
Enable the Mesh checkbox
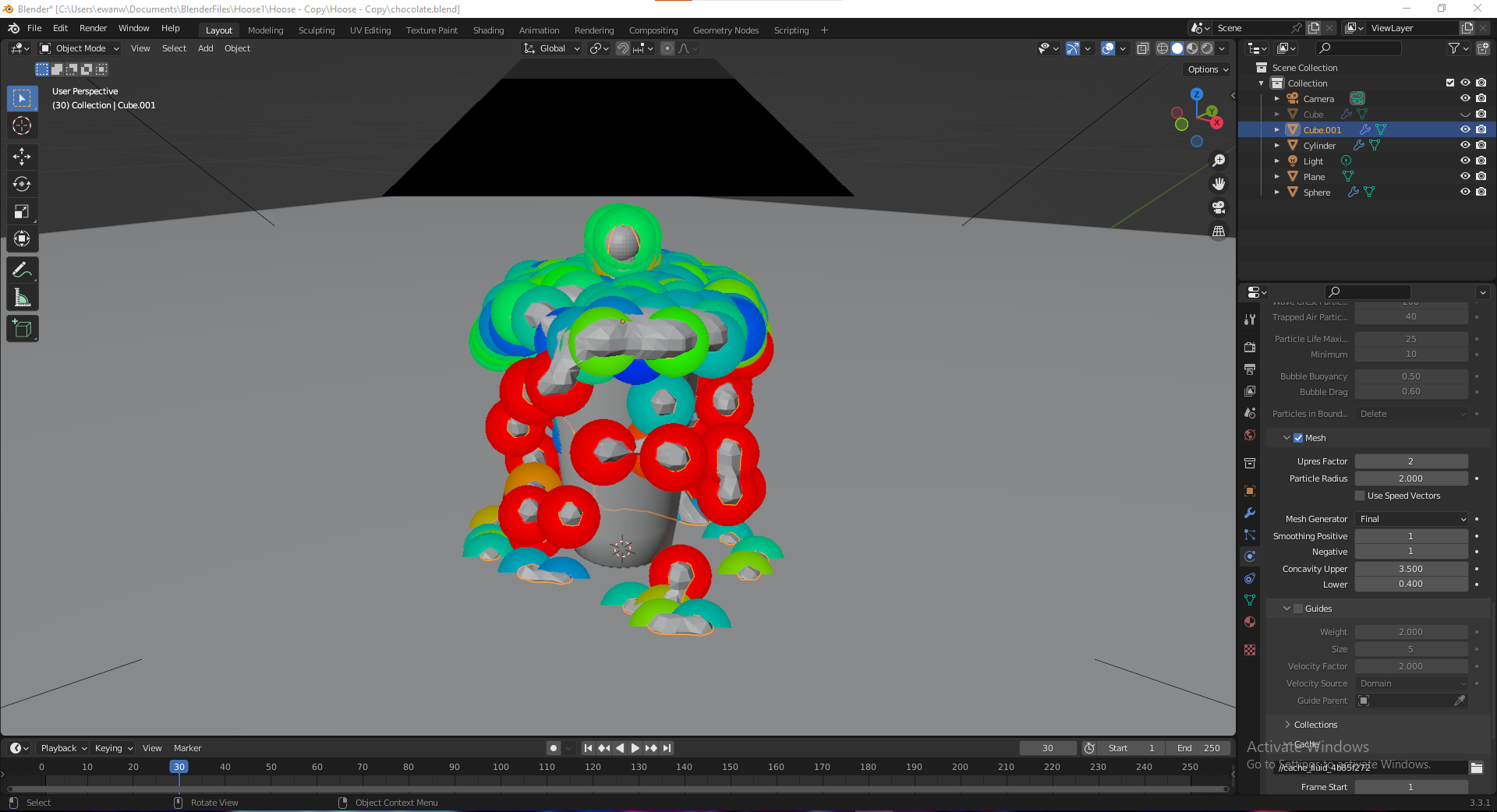1298,438
